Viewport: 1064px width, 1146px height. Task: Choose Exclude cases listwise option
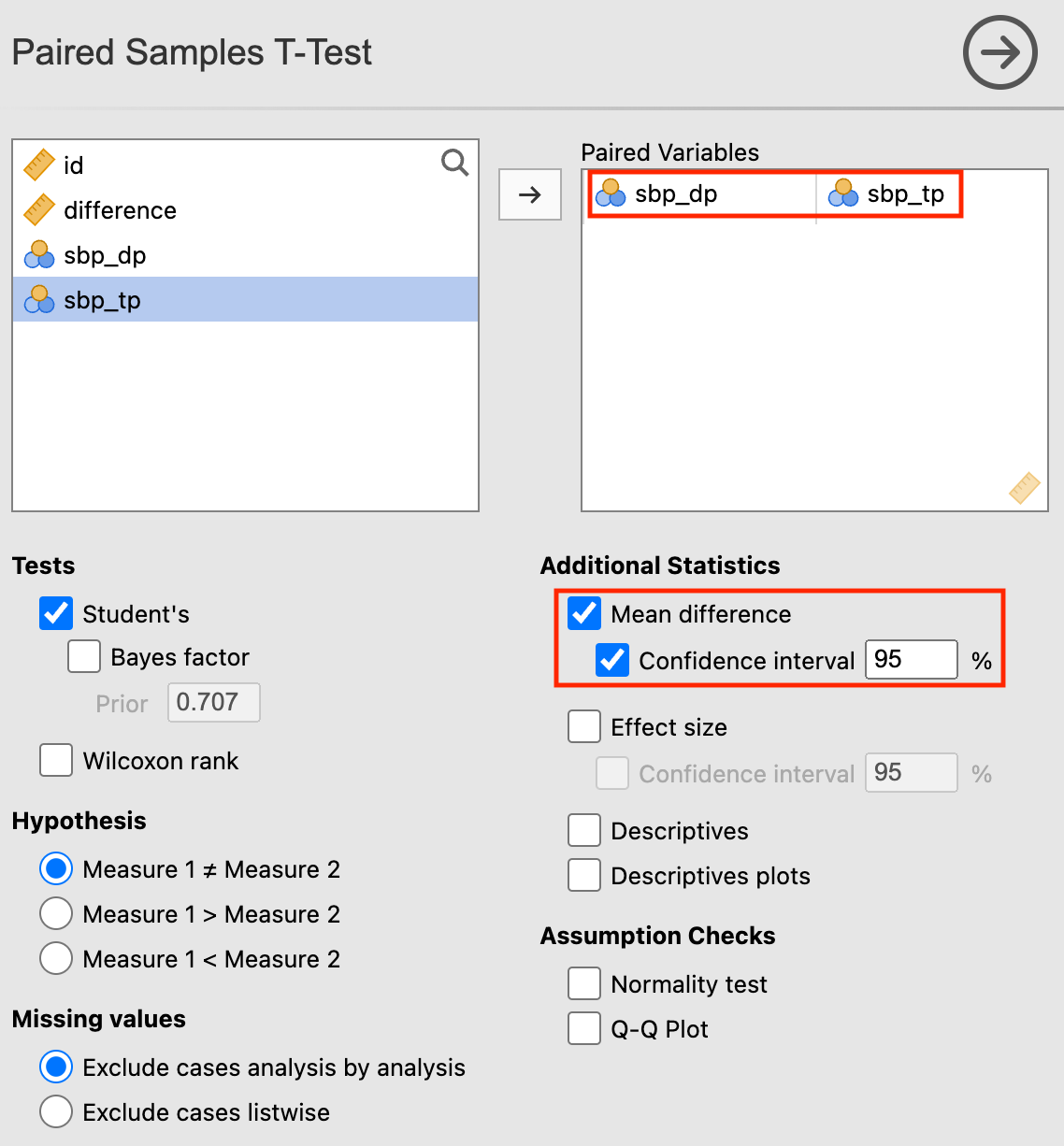point(56,1112)
